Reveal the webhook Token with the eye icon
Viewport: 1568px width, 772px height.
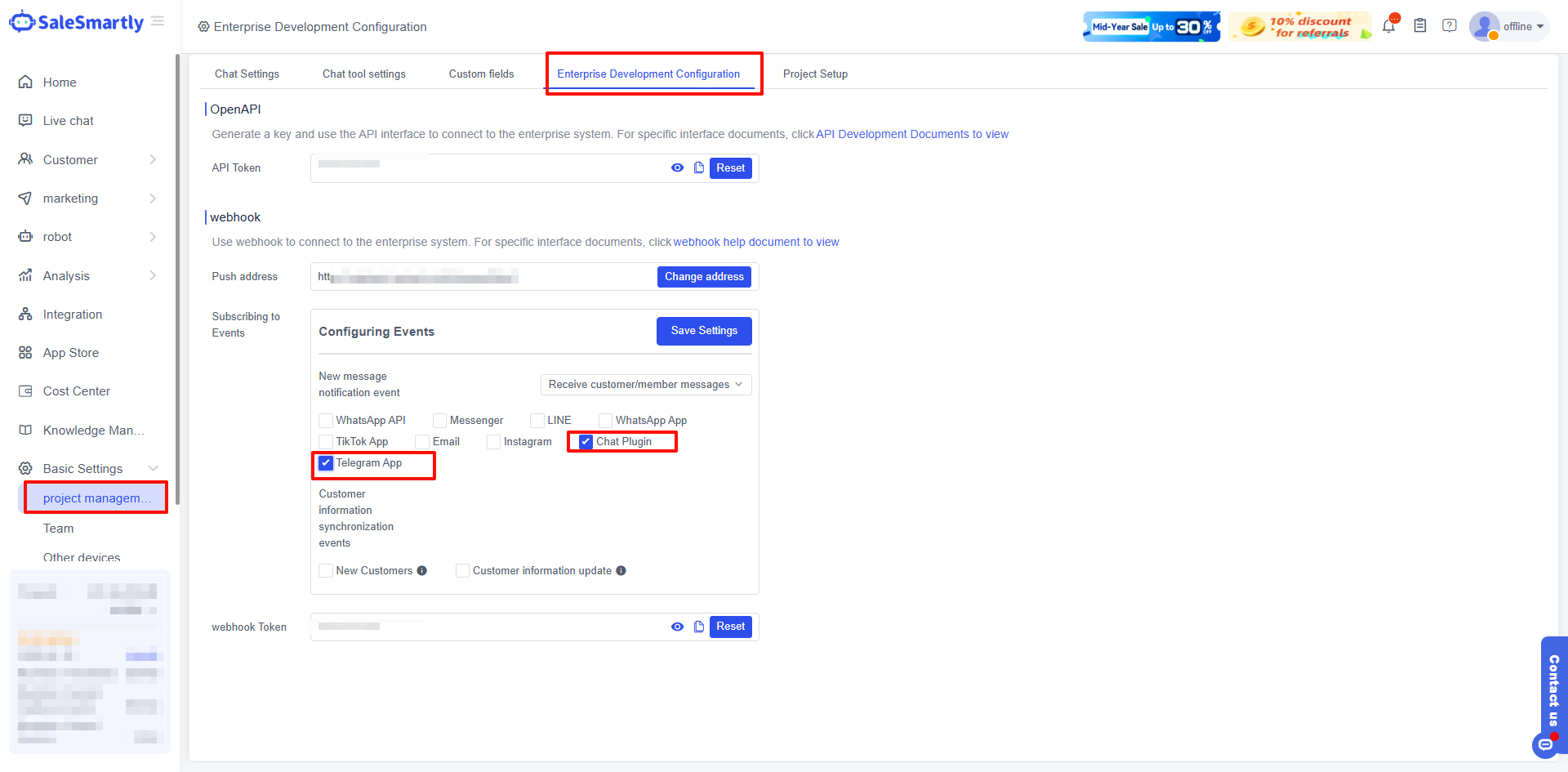click(x=678, y=627)
